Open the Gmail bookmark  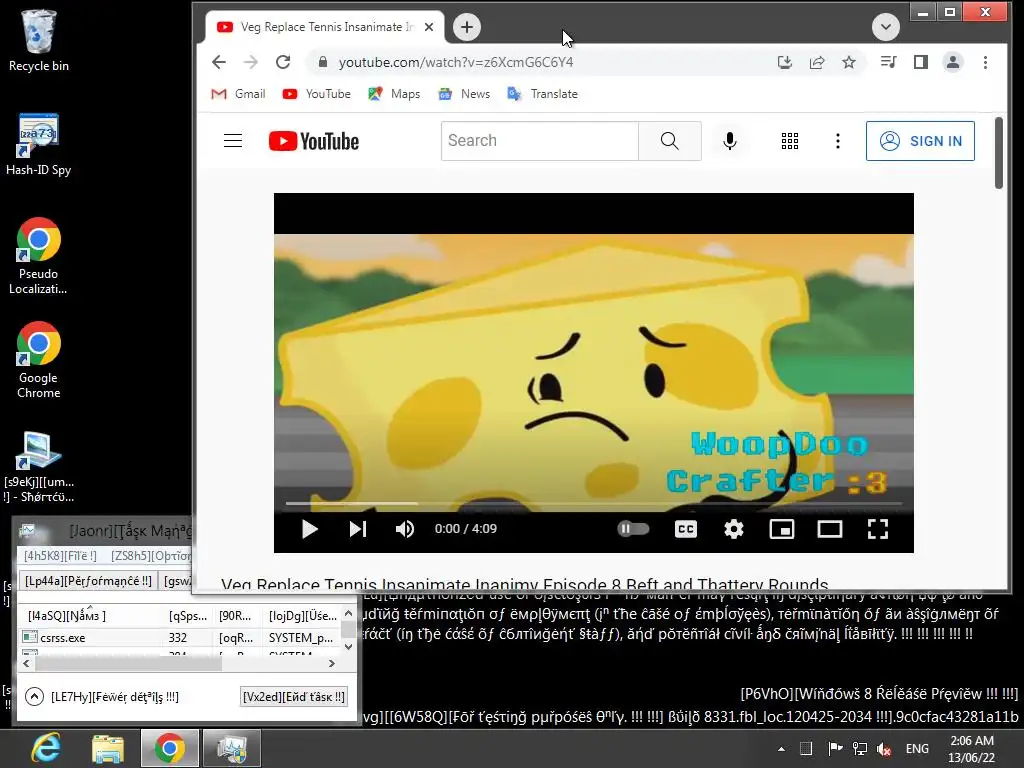(x=238, y=94)
